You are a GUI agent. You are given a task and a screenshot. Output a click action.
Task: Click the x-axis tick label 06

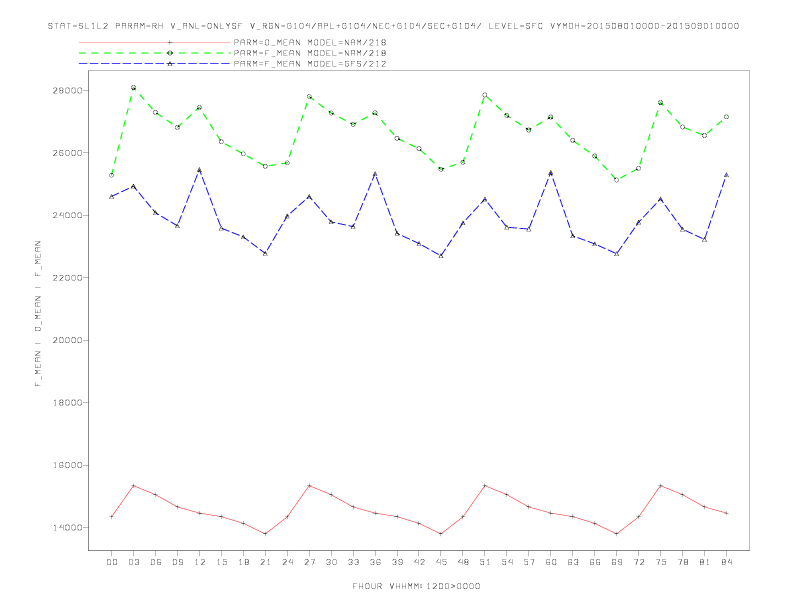click(x=156, y=562)
